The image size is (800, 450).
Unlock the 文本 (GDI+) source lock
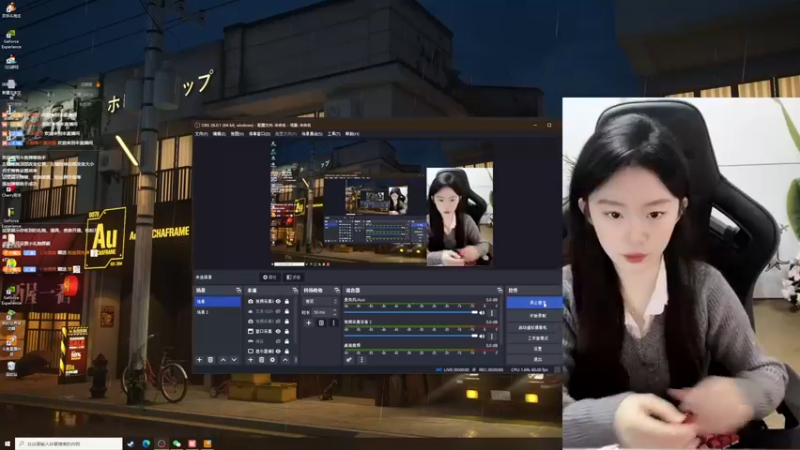click(x=287, y=311)
